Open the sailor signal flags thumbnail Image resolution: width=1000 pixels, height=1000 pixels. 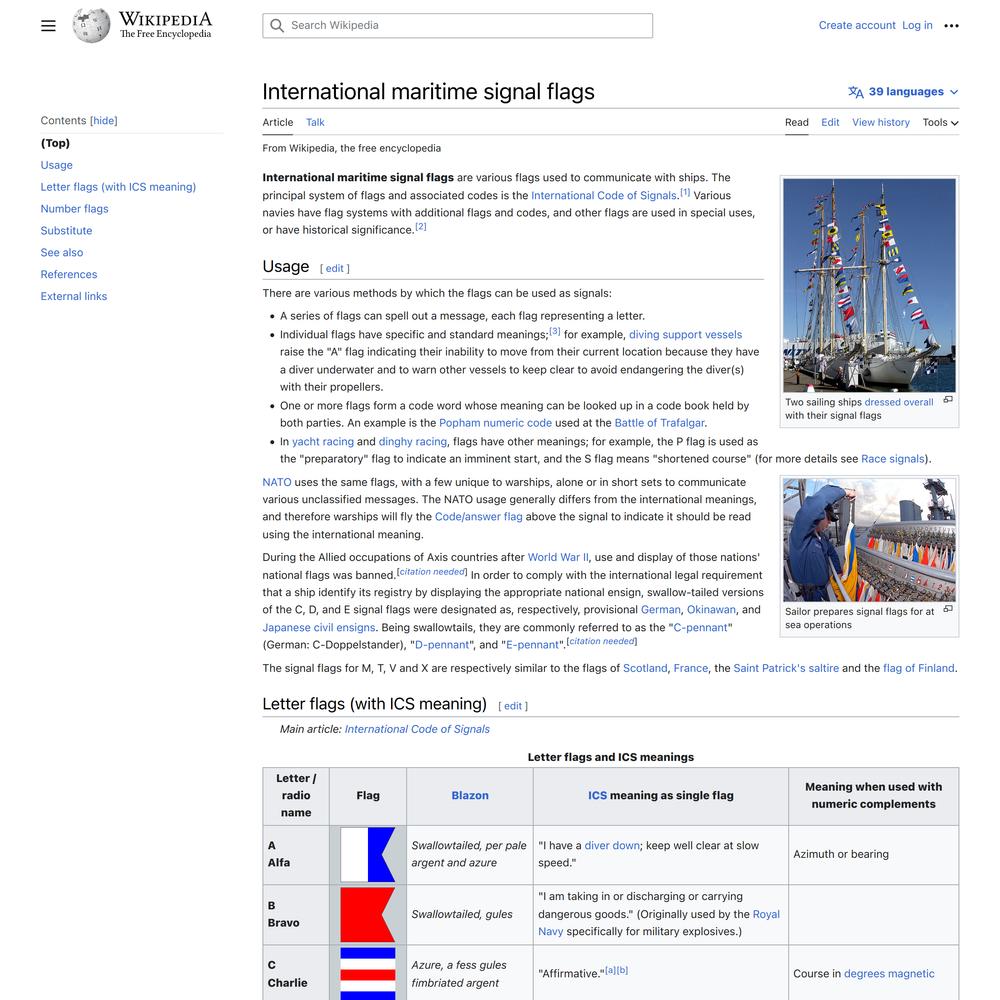(x=869, y=540)
